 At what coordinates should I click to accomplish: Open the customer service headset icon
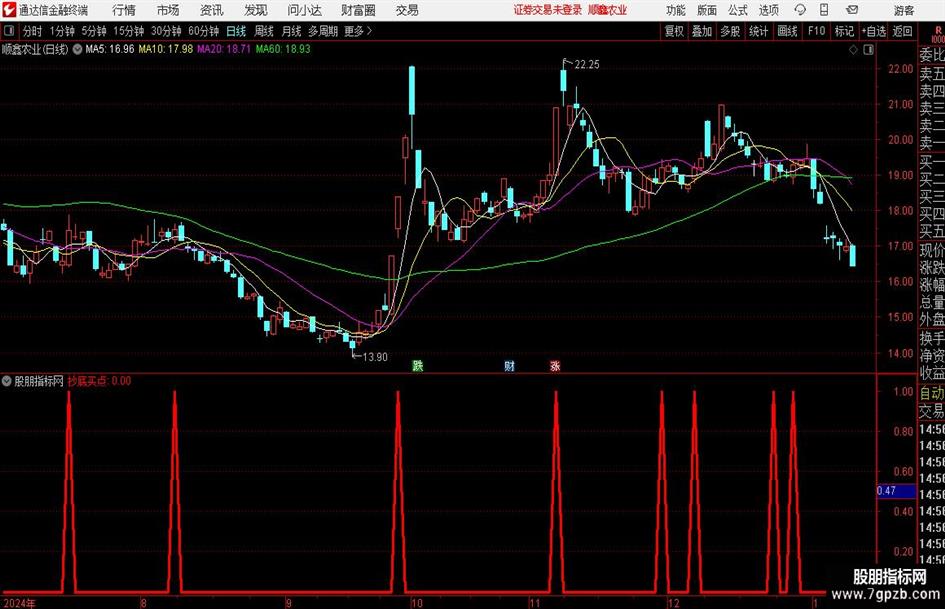(x=800, y=10)
